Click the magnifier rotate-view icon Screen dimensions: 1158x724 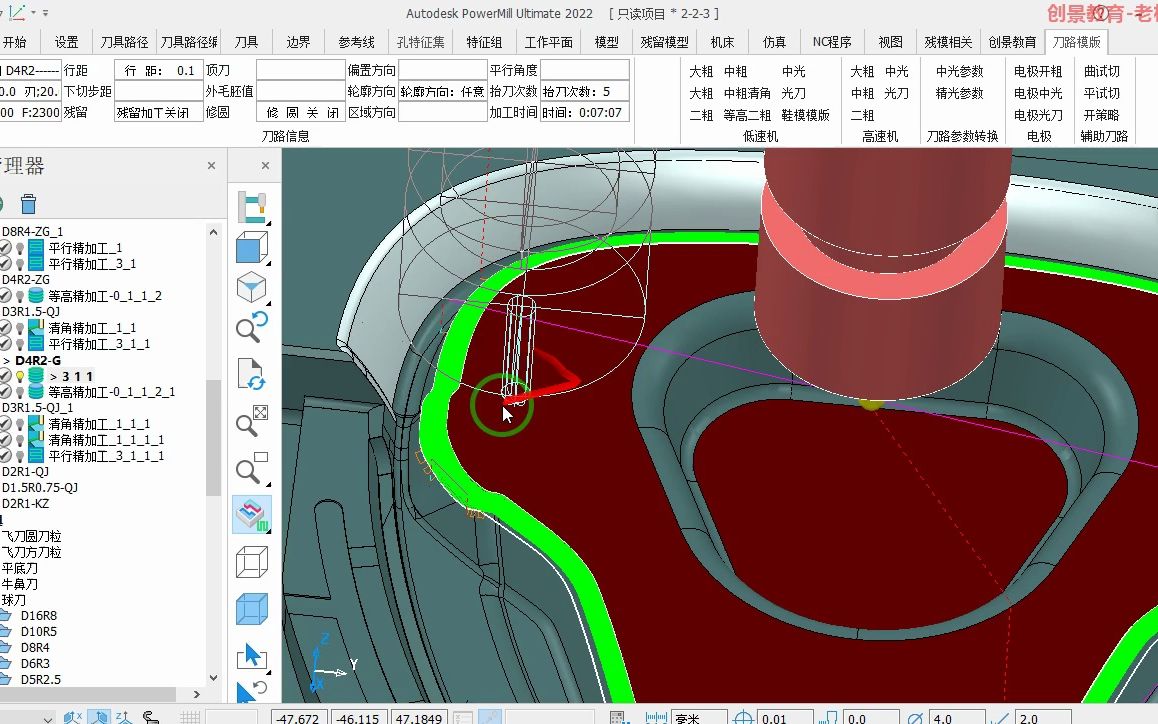(252, 327)
